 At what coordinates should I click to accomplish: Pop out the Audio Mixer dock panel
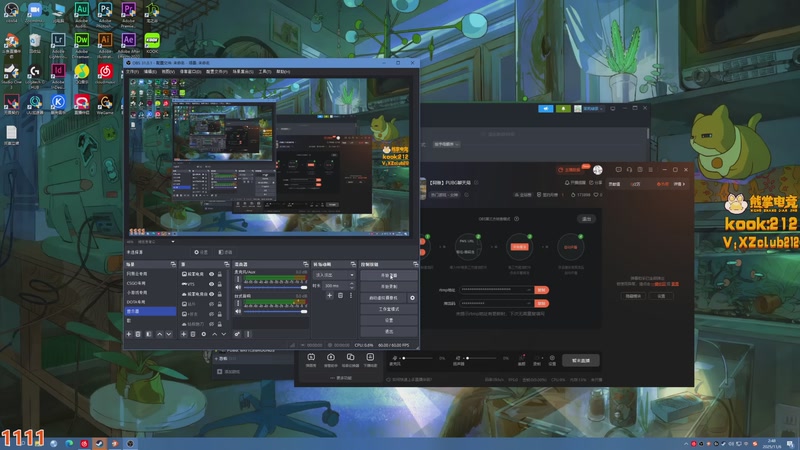(306, 264)
